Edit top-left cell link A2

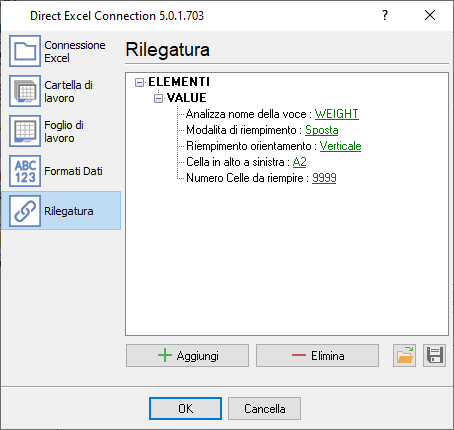[x=299, y=162]
